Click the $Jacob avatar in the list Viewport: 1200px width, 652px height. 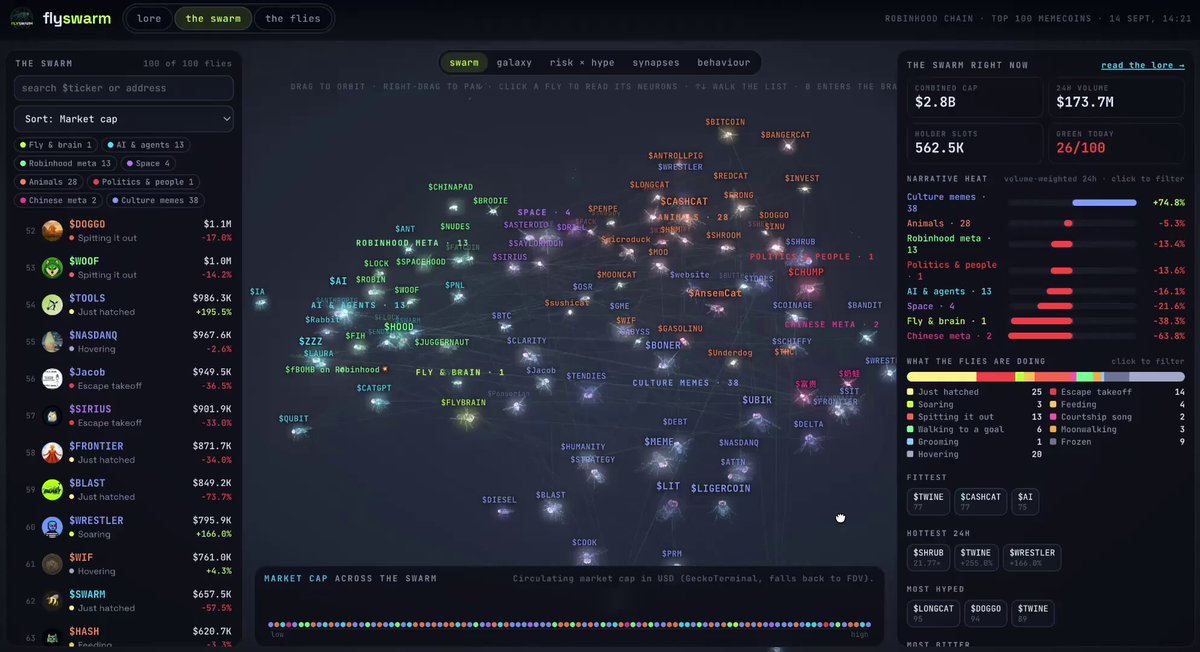point(52,379)
